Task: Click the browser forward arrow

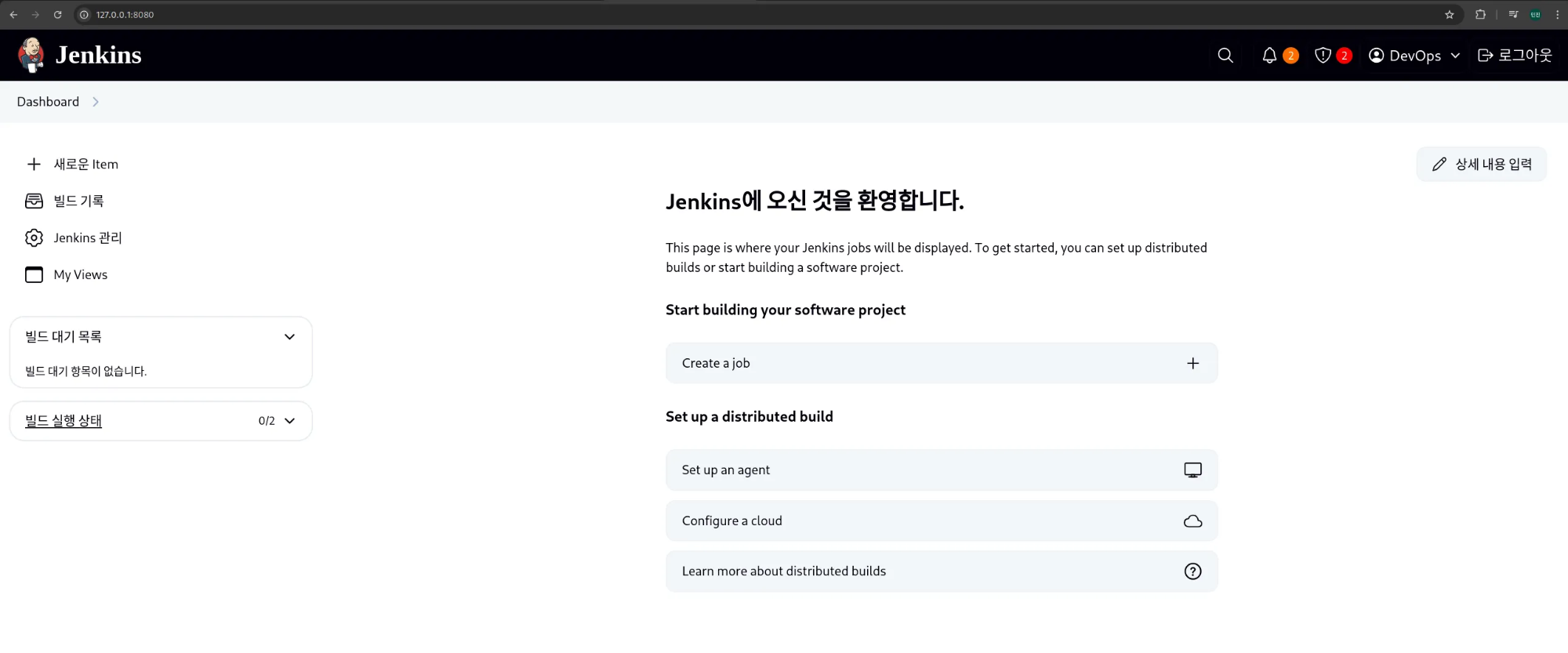Action: coord(35,14)
